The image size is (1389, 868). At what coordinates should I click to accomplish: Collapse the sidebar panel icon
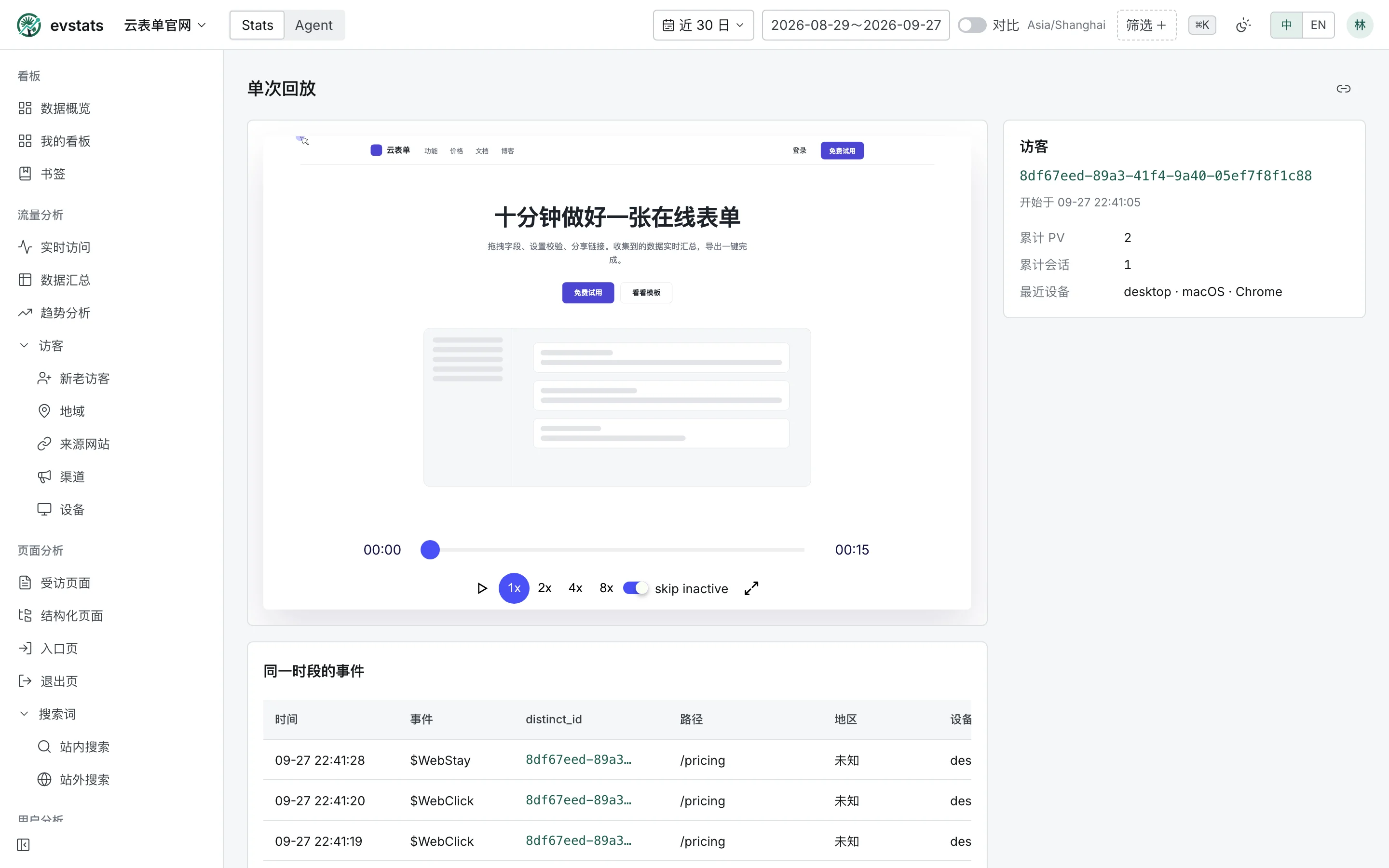(24, 844)
